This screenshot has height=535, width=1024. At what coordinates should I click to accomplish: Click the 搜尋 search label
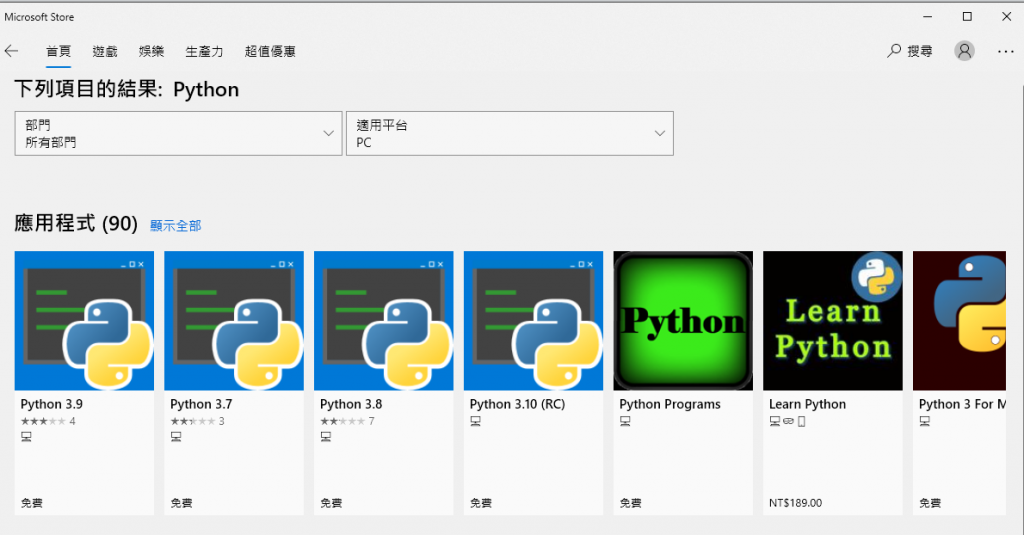point(920,51)
